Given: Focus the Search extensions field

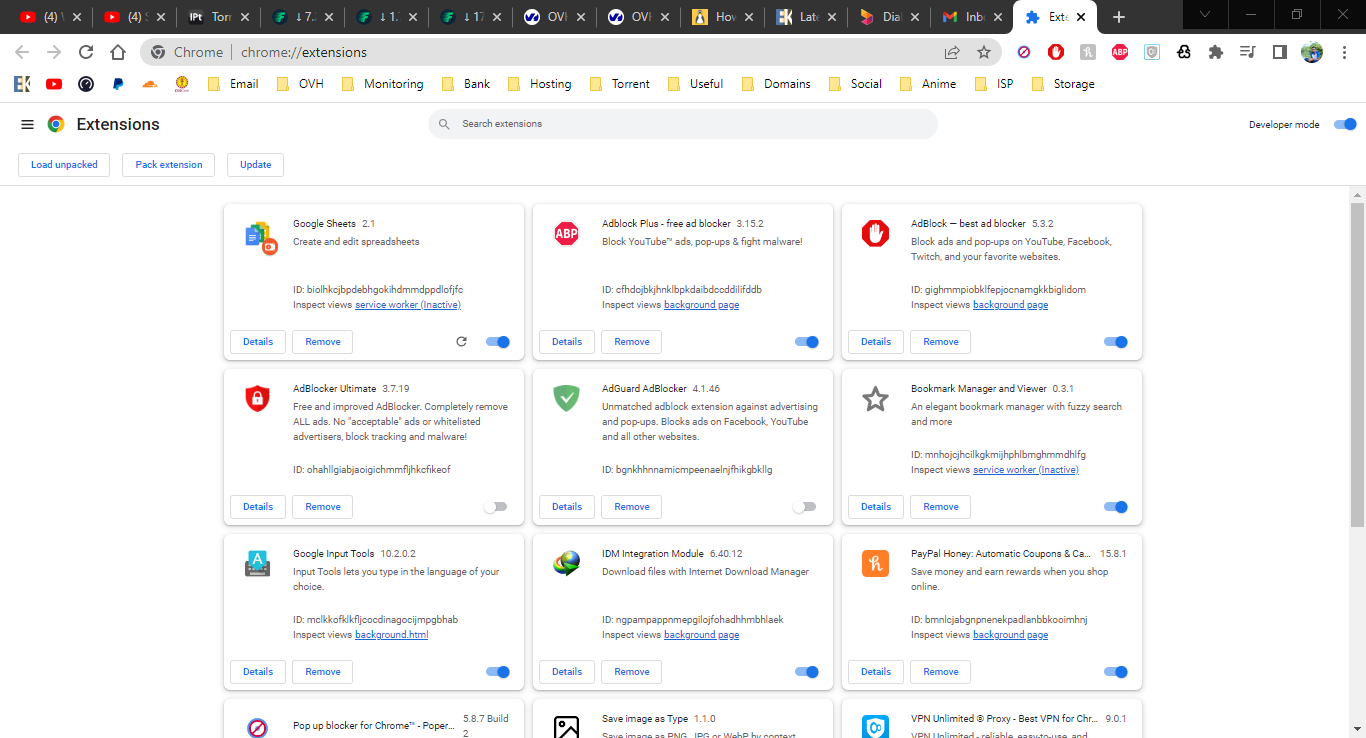Looking at the screenshot, I should (683, 124).
